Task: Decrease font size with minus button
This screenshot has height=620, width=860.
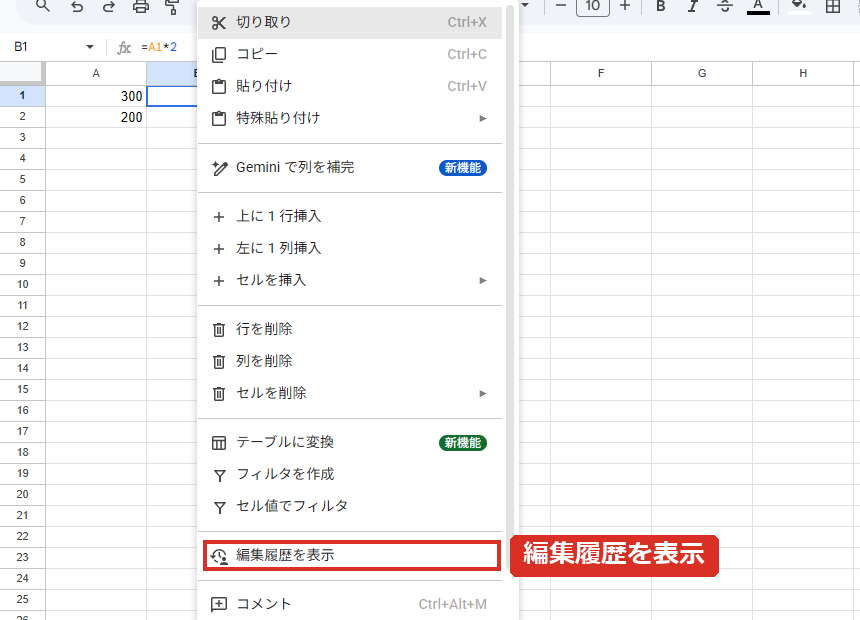Action: (561, 6)
